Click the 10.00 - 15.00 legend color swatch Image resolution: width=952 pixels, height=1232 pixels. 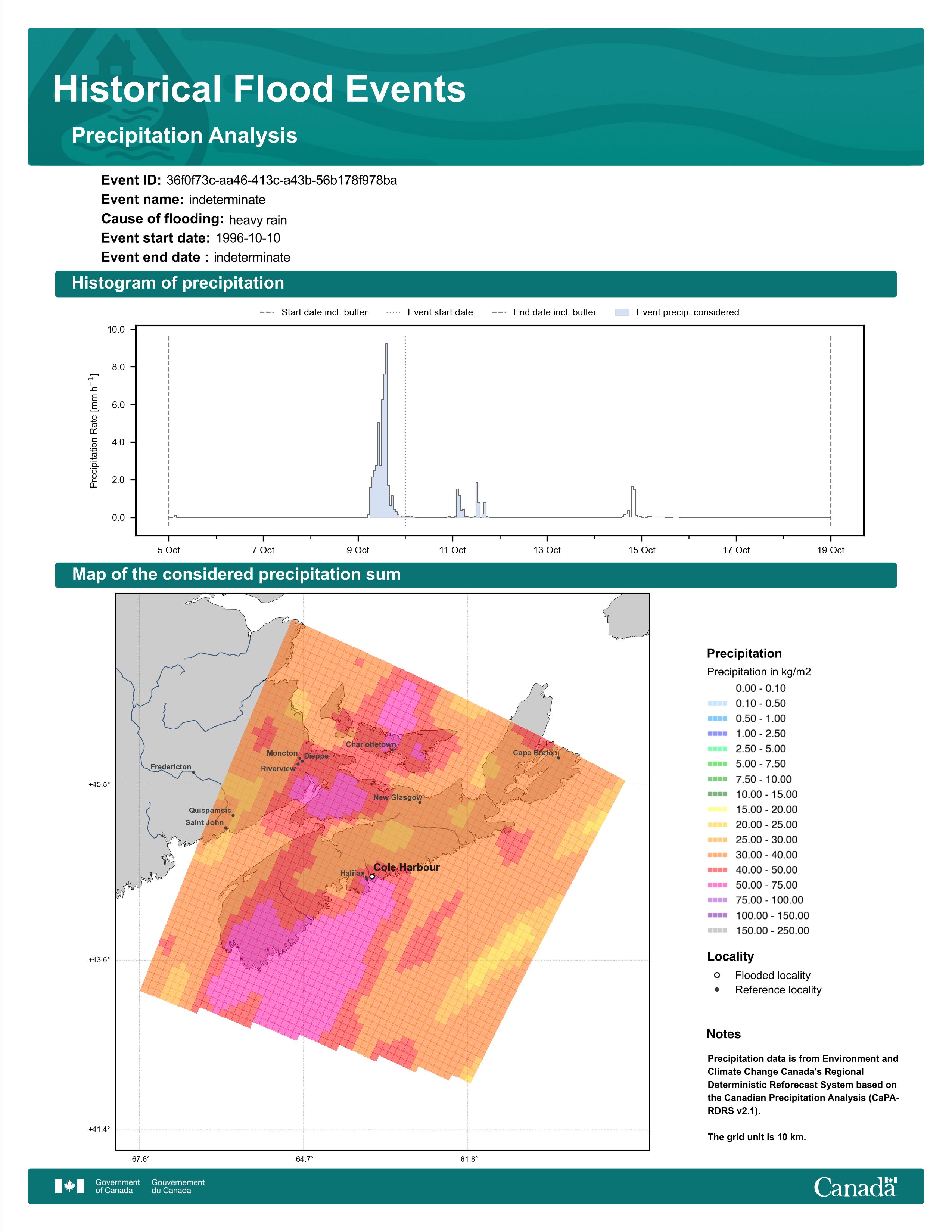[x=718, y=794]
